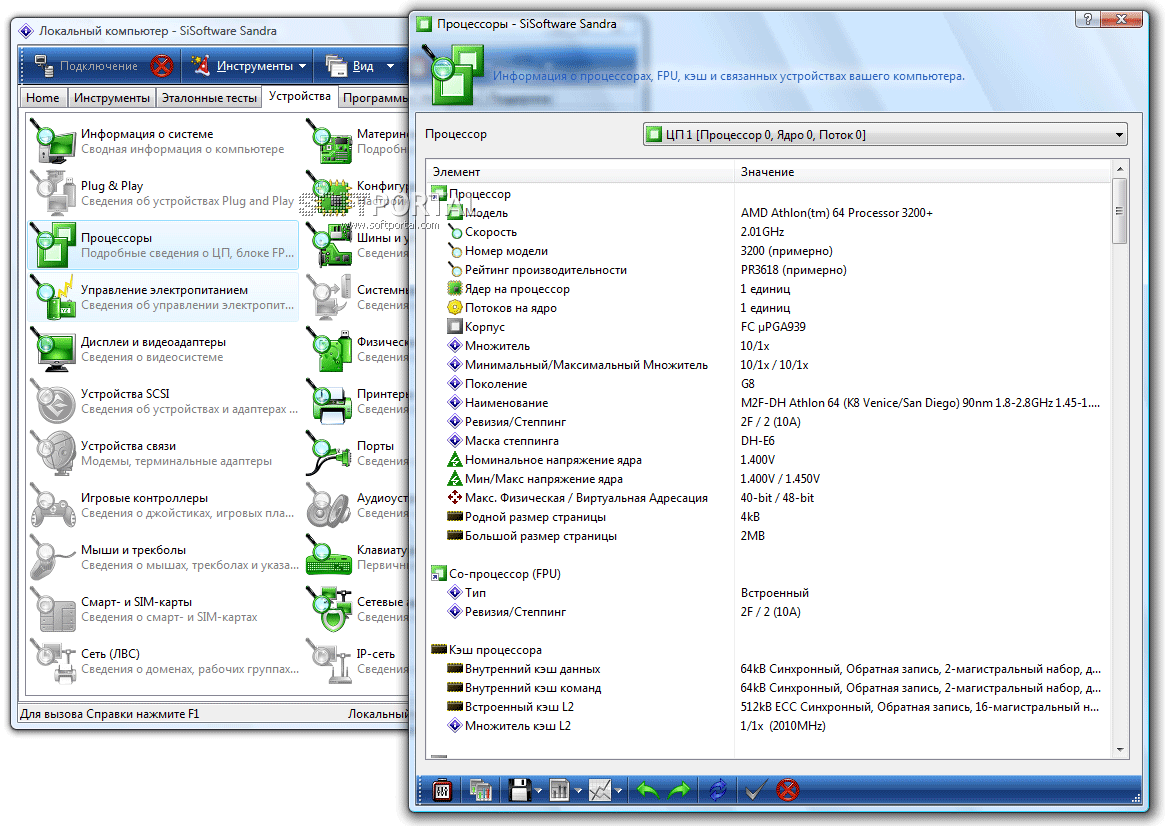Open the Plug & Play module
1165x826 pixels.
163,193
